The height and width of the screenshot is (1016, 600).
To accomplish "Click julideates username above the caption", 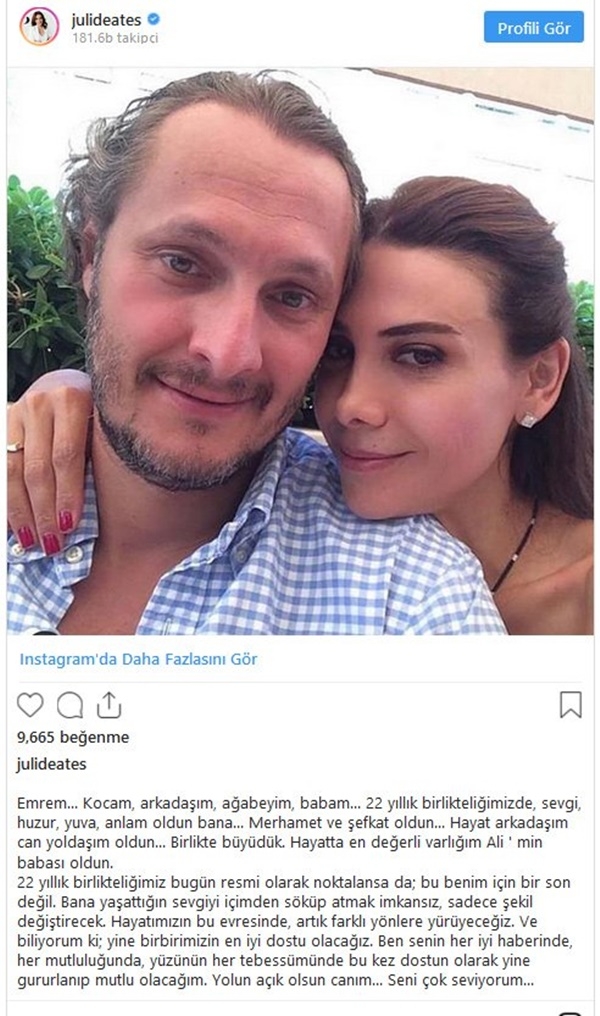I will click(51, 764).
